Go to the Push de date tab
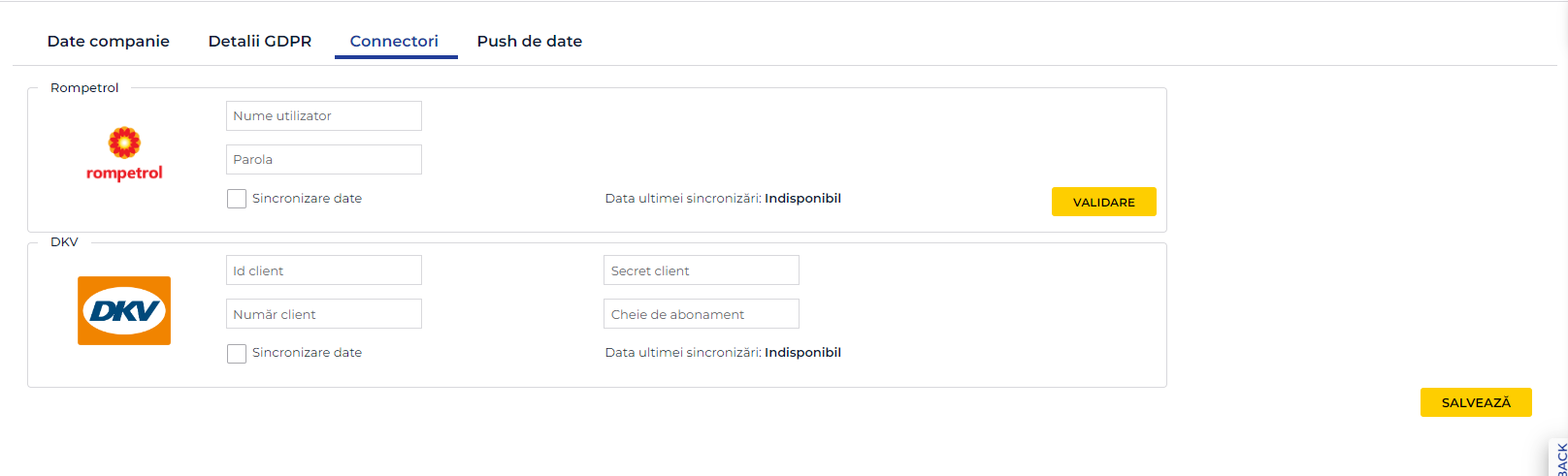This screenshot has width=1568, height=476. coord(530,41)
